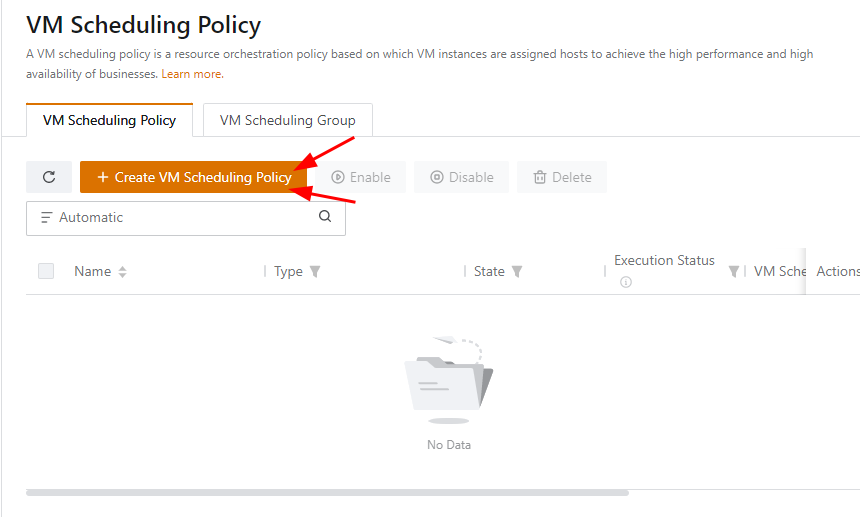Open the Type column filter icon
Viewport: 860px width, 517px height.
[x=315, y=272]
